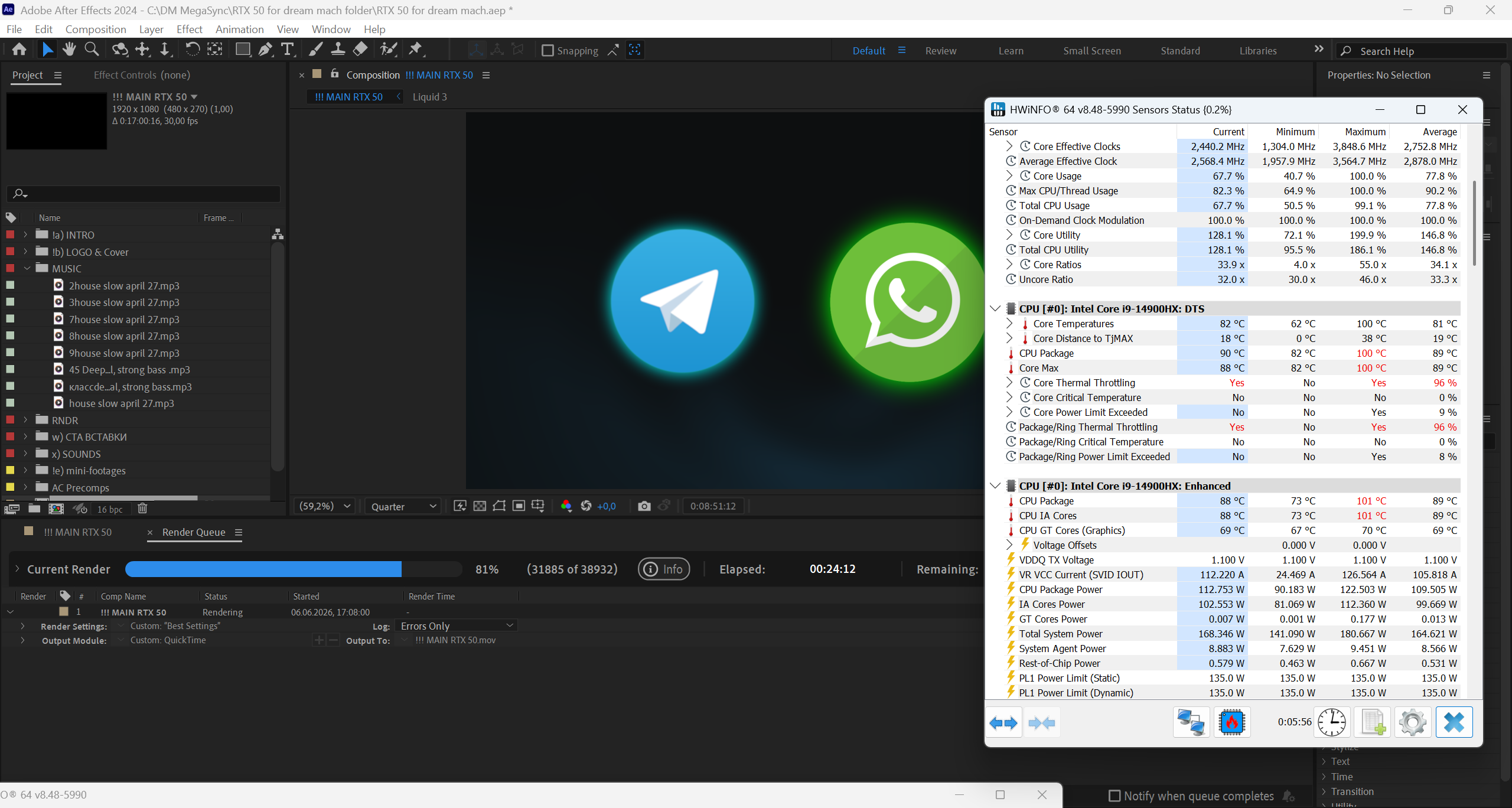
Task: Switch to the Review workspace
Action: click(940, 51)
